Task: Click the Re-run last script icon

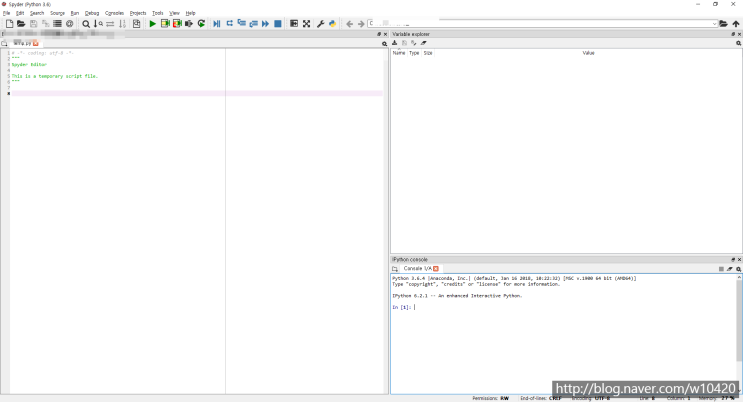Action: (x=201, y=23)
